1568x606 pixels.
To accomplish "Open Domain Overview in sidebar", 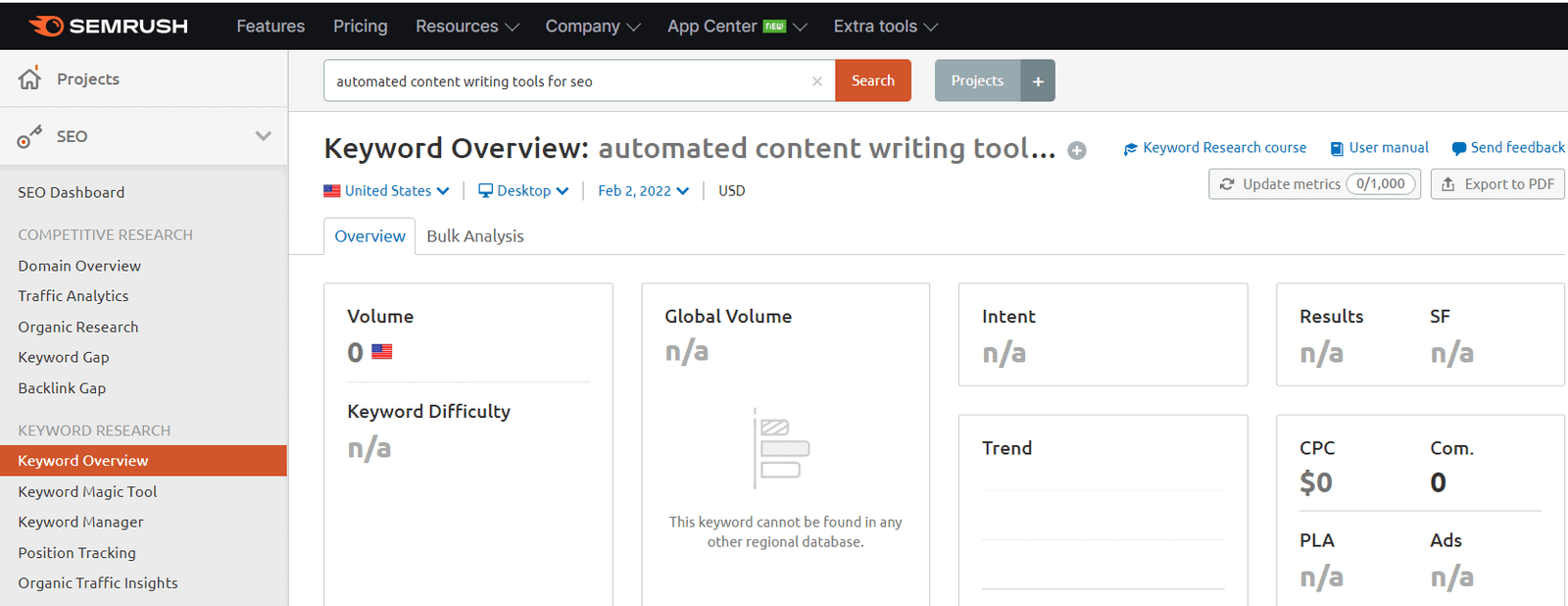I will 79,266.
